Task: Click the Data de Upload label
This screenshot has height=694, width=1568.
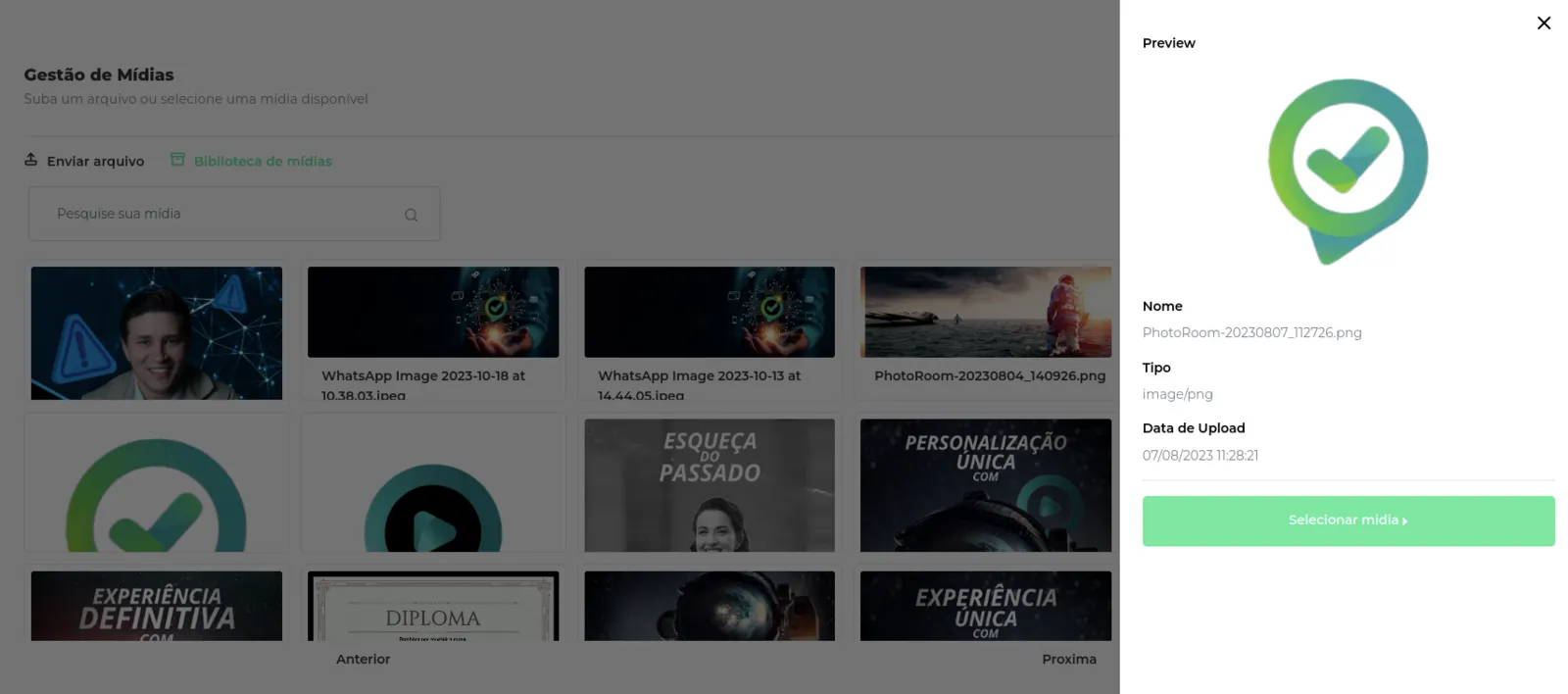Action: click(1194, 428)
